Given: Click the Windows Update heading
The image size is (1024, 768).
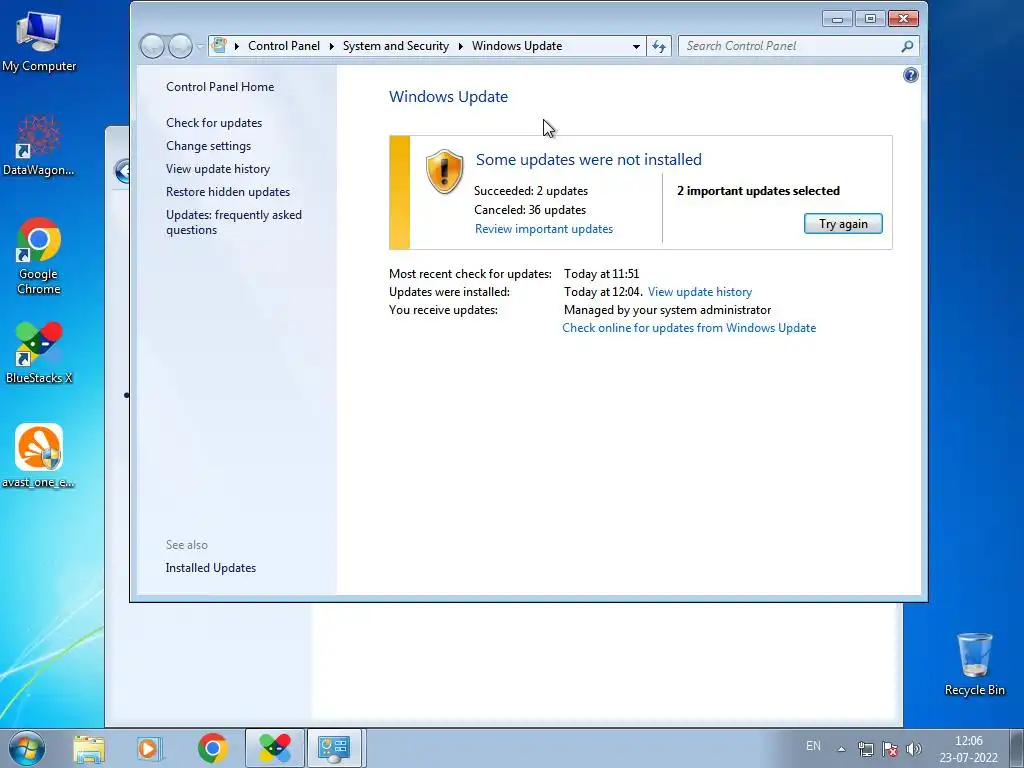Looking at the screenshot, I should pyautogui.click(x=448, y=97).
